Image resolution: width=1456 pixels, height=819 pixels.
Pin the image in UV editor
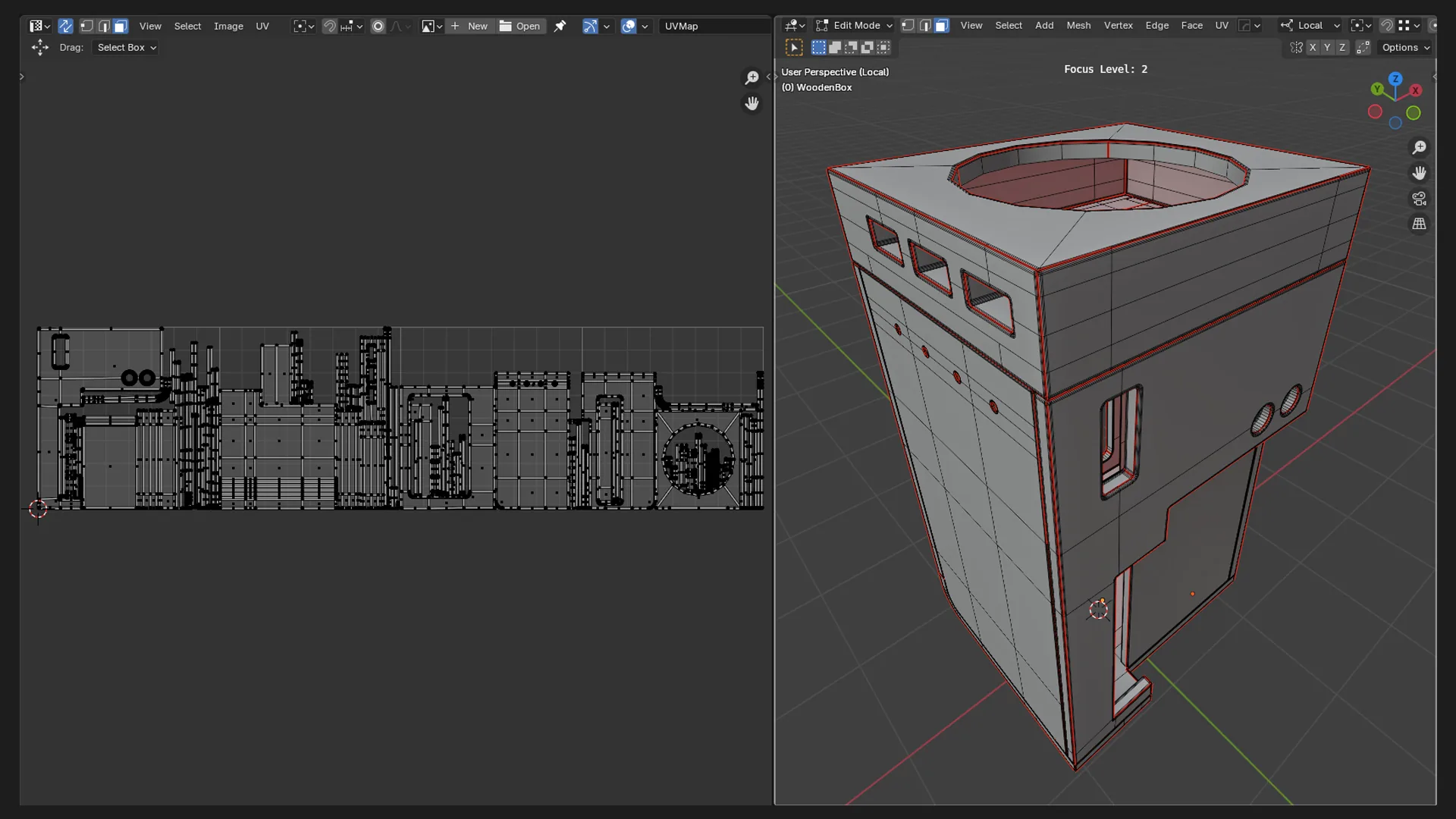click(560, 26)
